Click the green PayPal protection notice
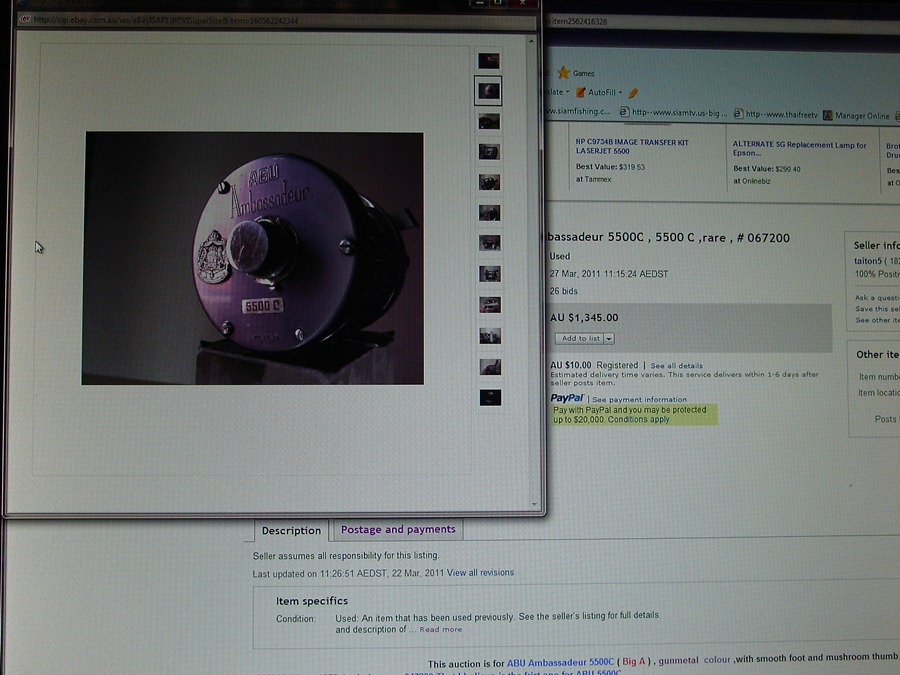 tap(634, 414)
